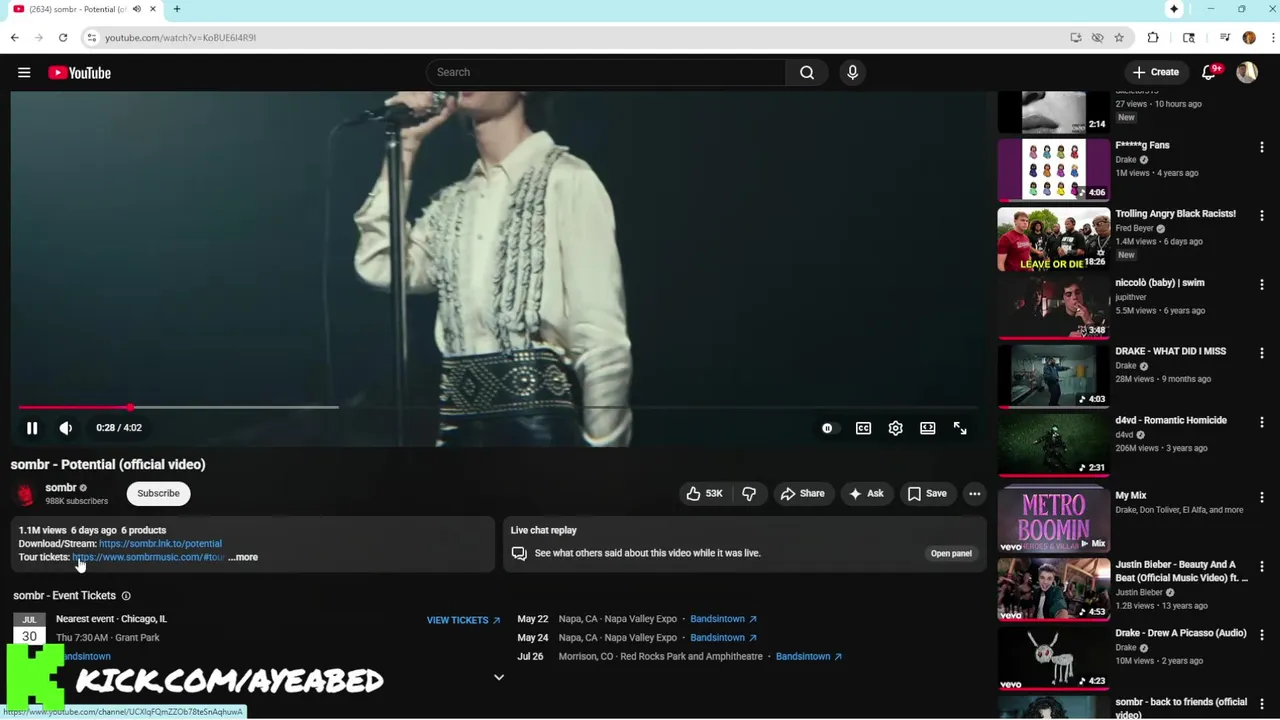Open Bandsintown link for May 22 Napa

[x=723, y=619]
